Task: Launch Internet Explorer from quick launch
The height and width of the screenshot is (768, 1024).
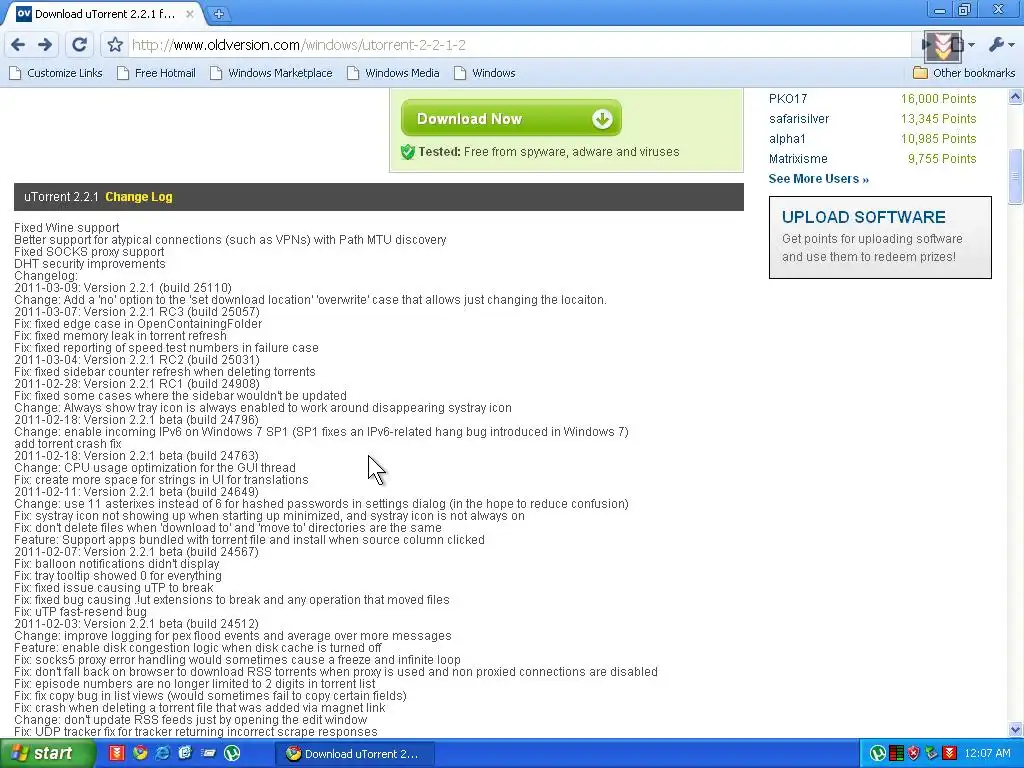Action: click(x=163, y=753)
